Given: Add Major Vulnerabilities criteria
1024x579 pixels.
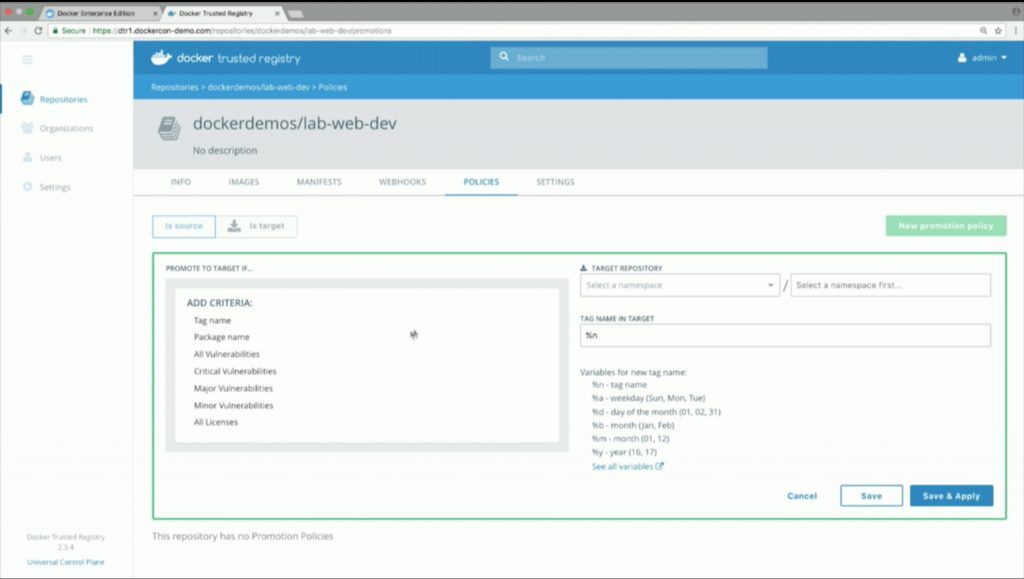Looking at the screenshot, I should tap(233, 388).
